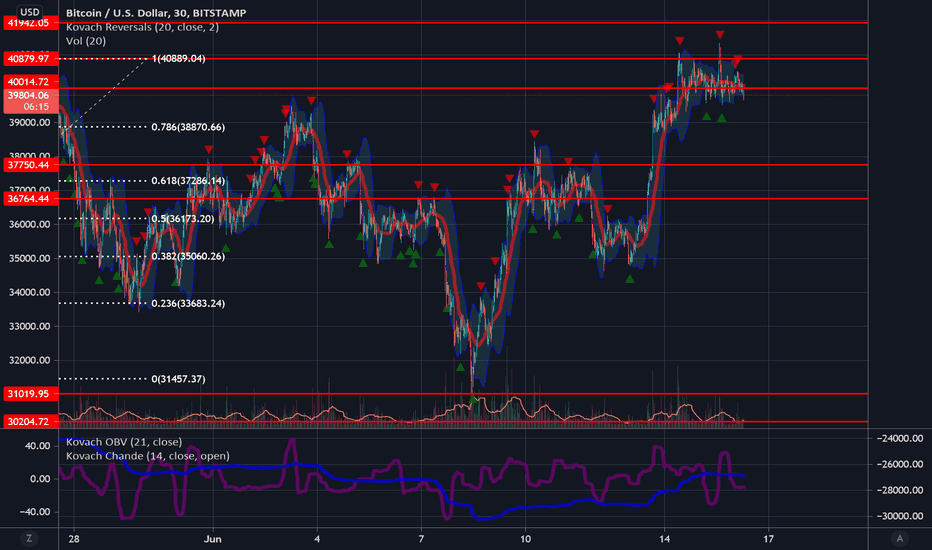Click the 32000.00 price axis label

point(29,360)
